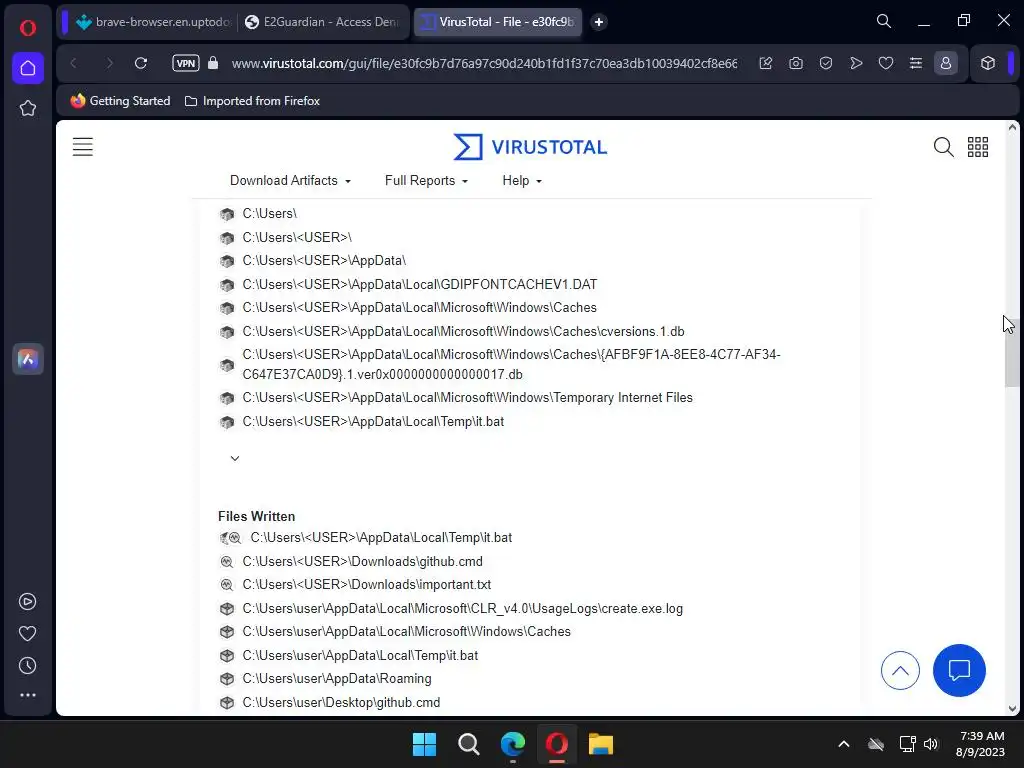The height and width of the screenshot is (768, 1024).
Task: Switch to E2Guardian Access Denied tab
Action: 323,22
